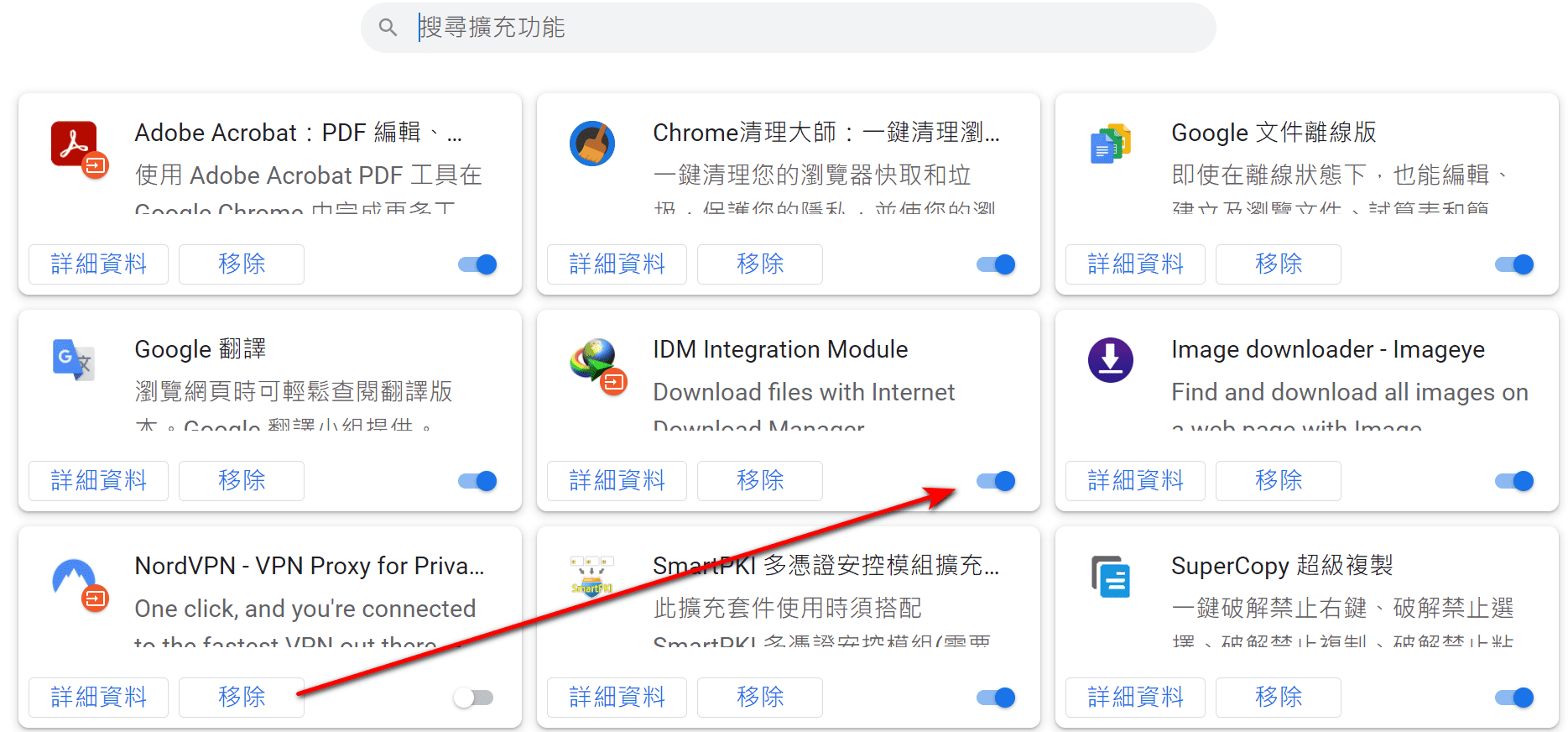This screenshot has width=1568, height=732.
Task: Click the 'SuperCopy 超級複製' title text
Action: click(x=1282, y=566)
